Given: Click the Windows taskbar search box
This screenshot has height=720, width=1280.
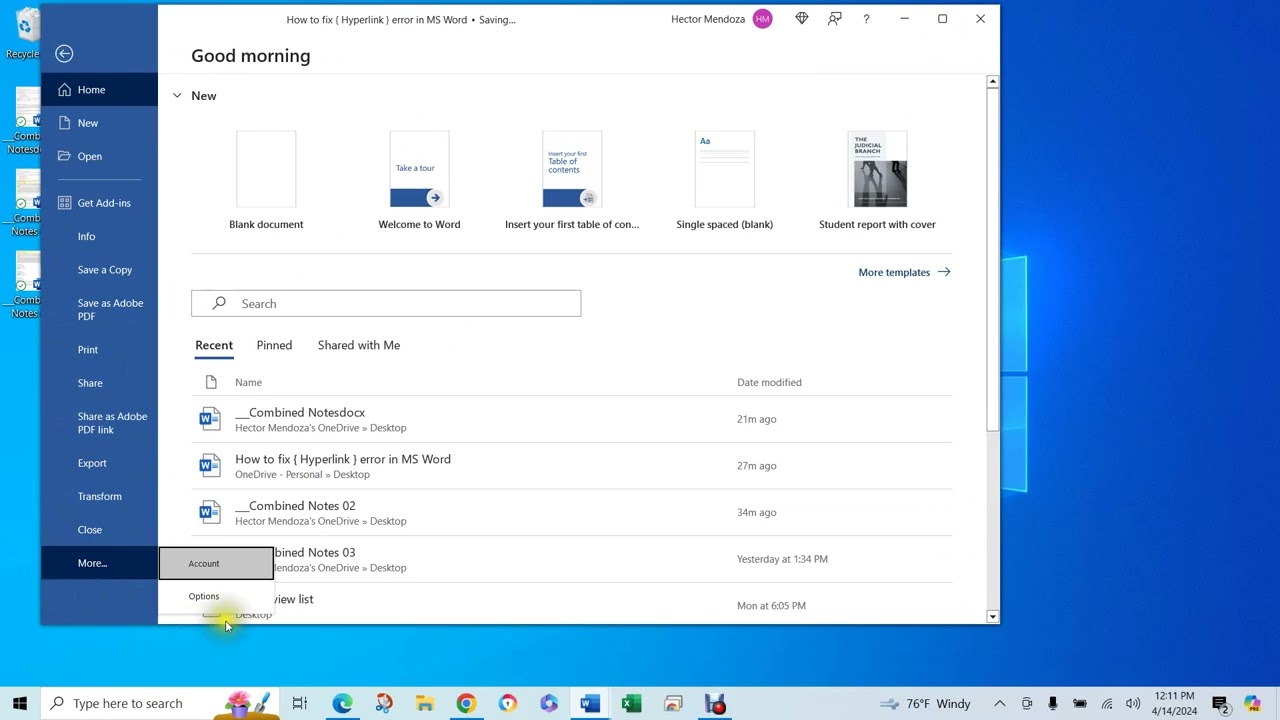Looking at the screenshot, I should coord(158,703).
